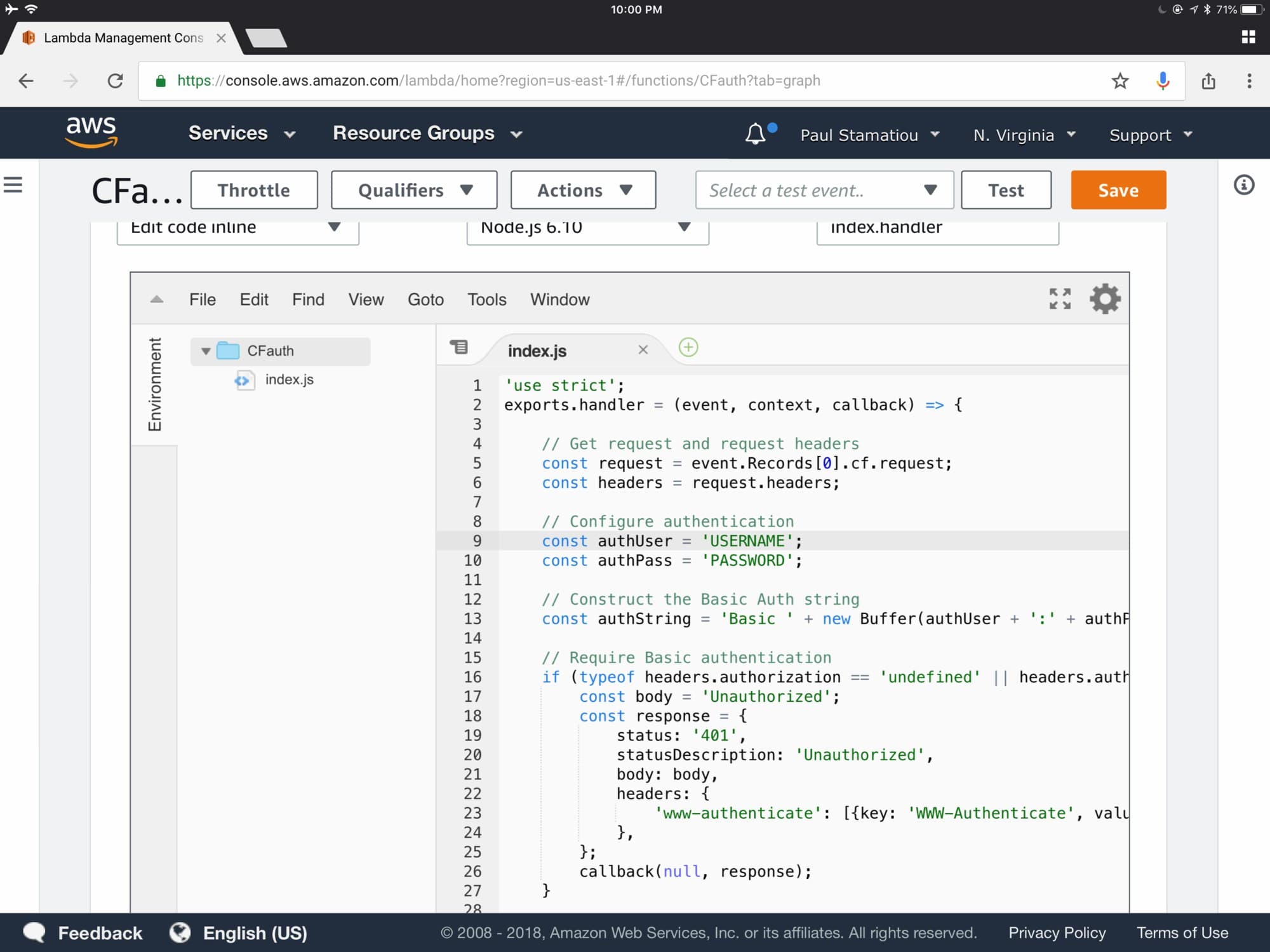Open the Goto menu in editor
Viewport: 1270px width, 952px height.
[x=425, y=300]
